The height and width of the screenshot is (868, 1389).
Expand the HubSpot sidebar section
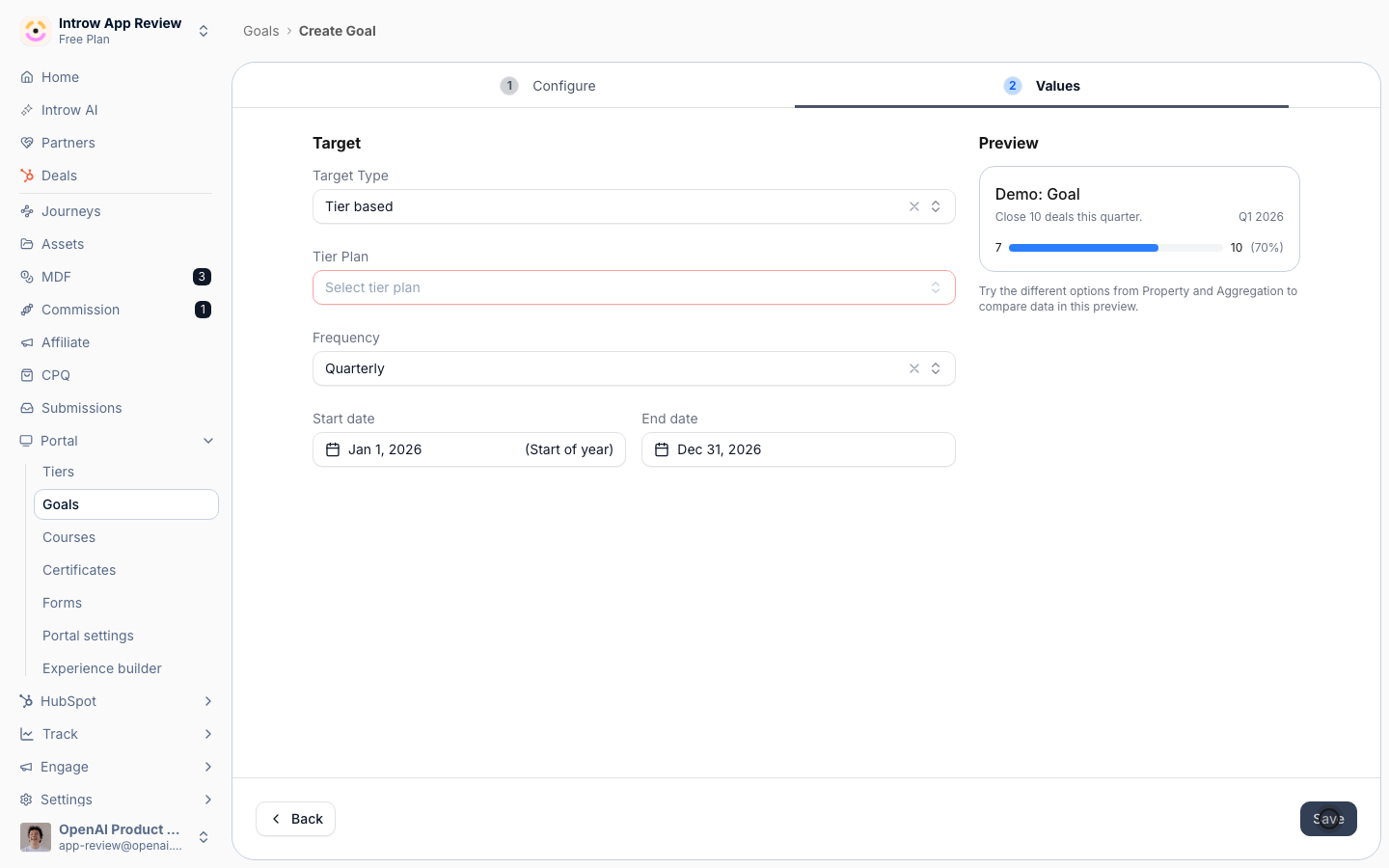point(208,701)
